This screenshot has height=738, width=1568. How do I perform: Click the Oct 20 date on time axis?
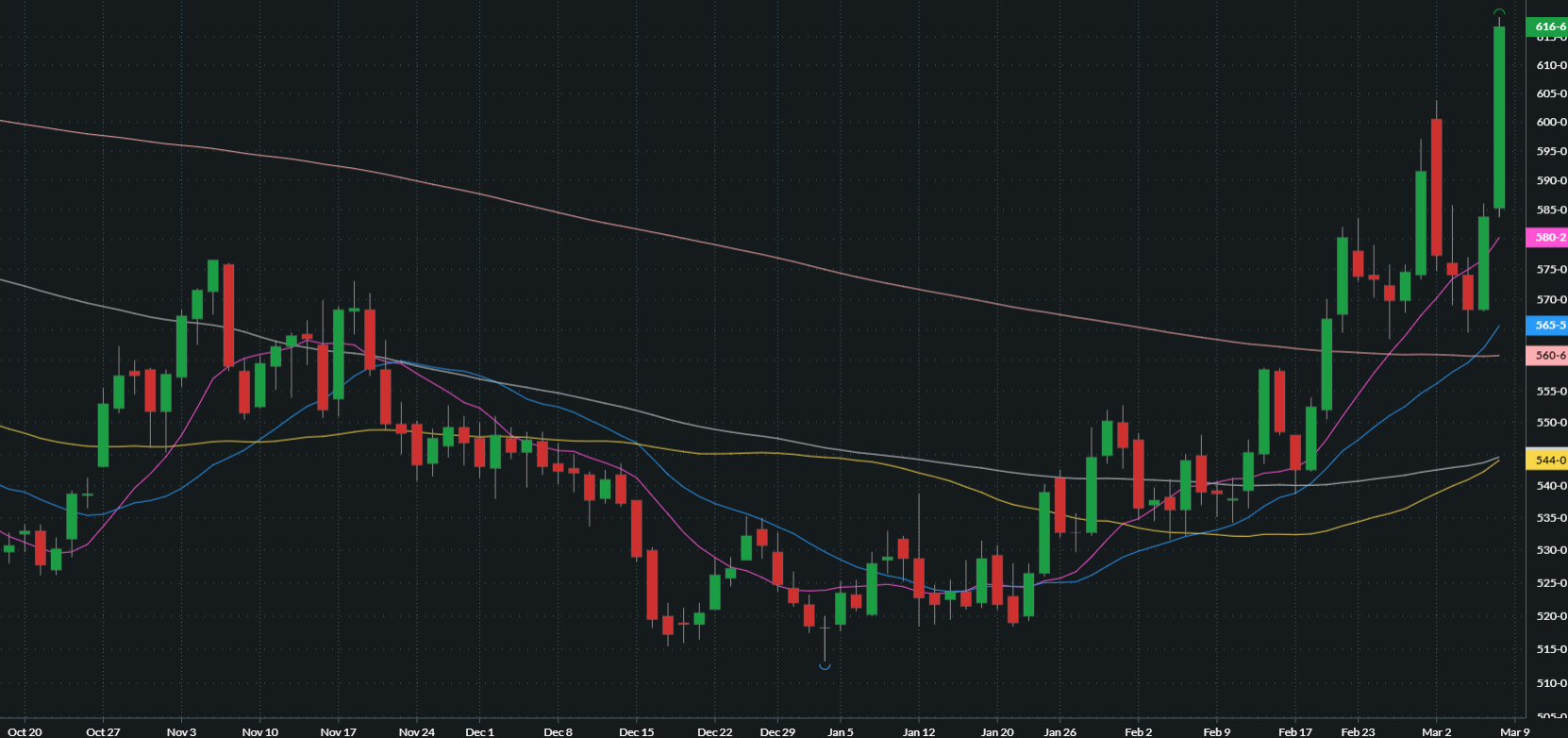pyautogui.click(x=25, y=731)
